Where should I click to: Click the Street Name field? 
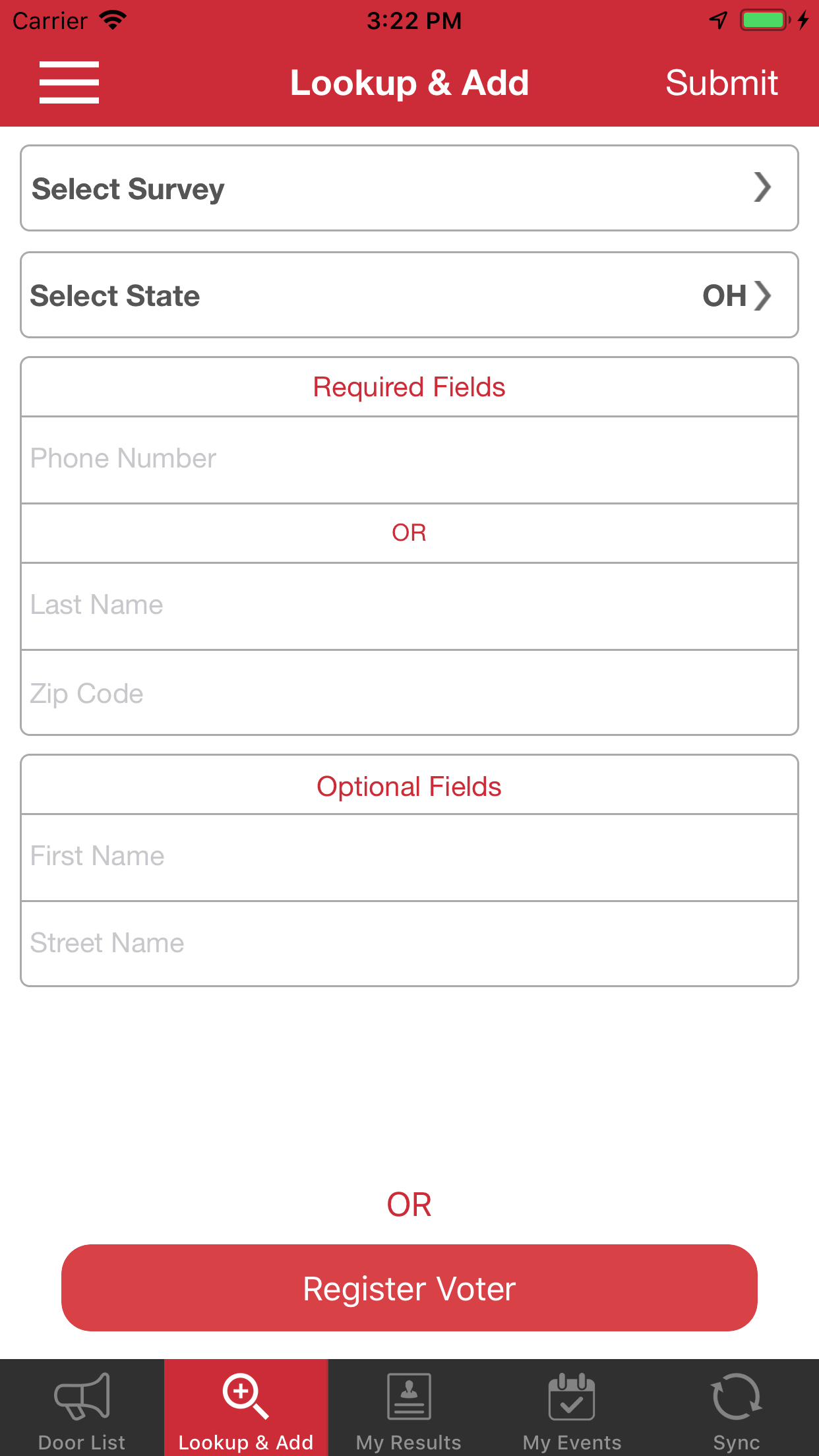pos(409,943)
